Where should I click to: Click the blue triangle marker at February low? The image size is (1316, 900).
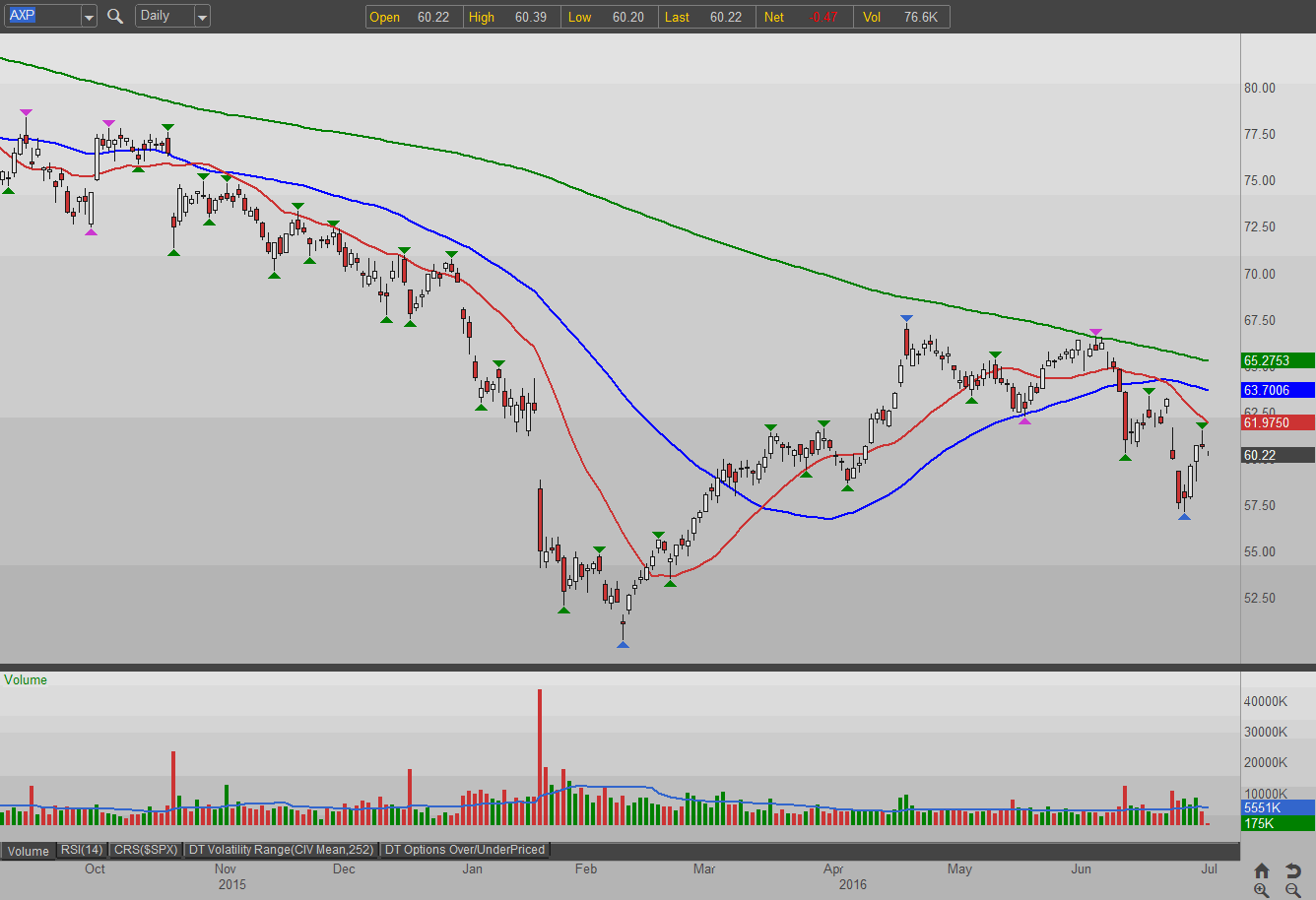[x=623, y=644]
